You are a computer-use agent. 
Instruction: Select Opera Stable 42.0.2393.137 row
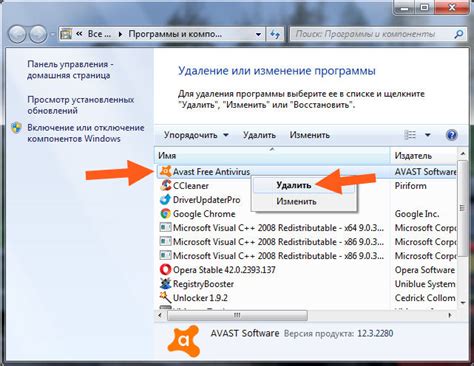[306, 270]
